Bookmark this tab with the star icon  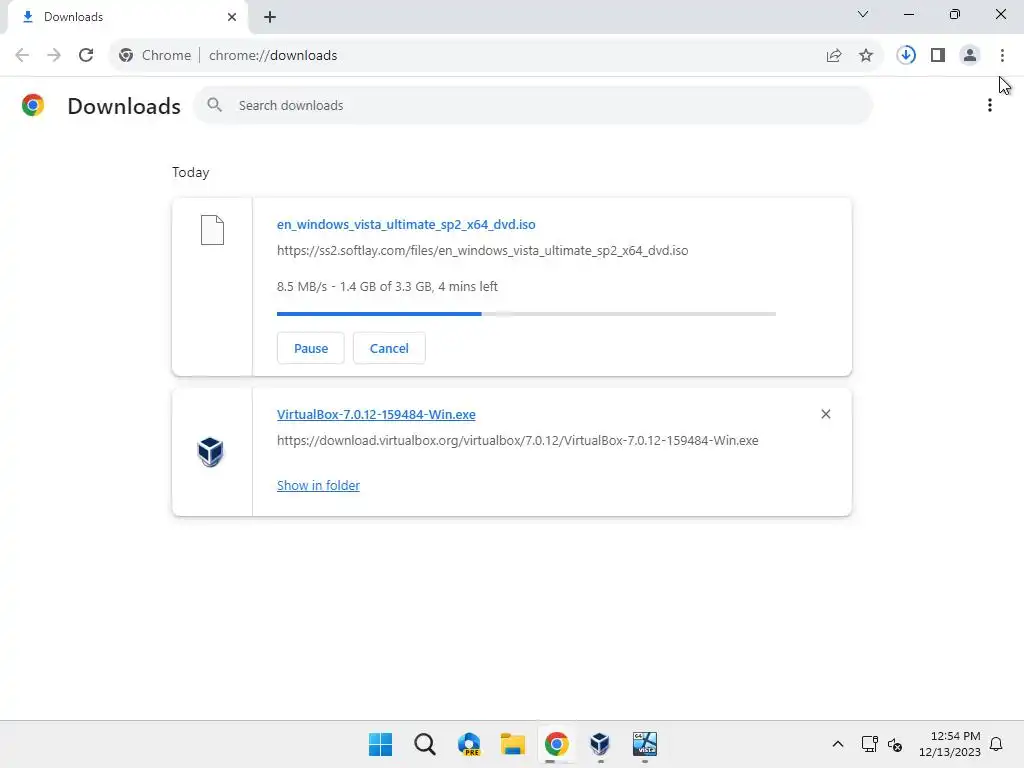point(866,56)
